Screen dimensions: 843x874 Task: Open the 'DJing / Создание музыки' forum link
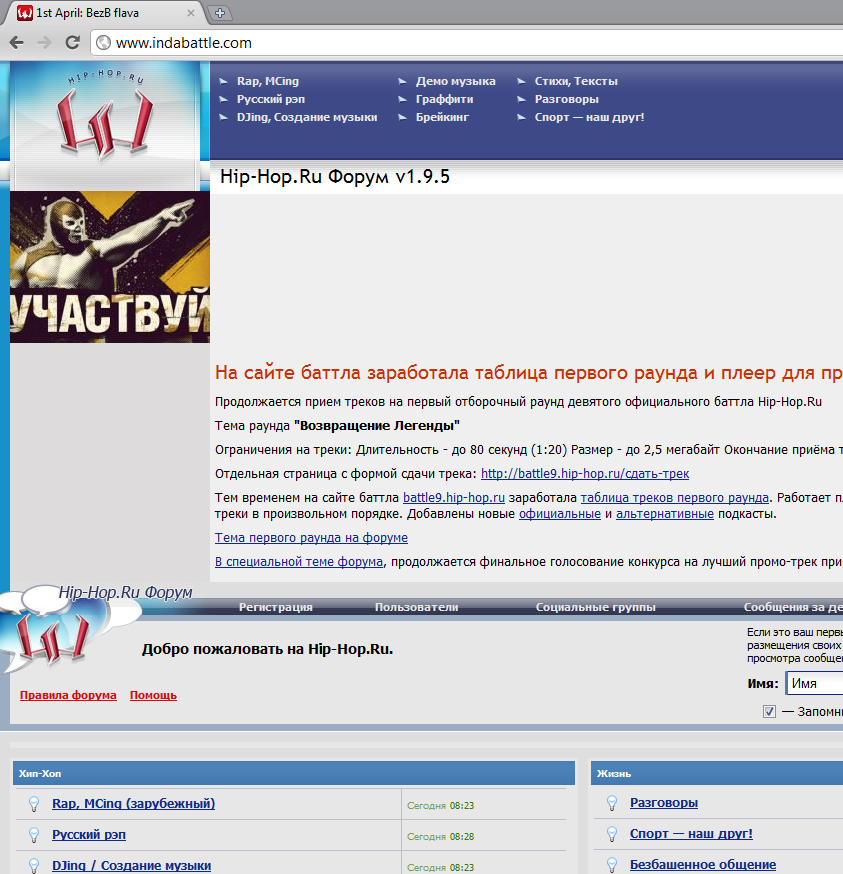132,866
